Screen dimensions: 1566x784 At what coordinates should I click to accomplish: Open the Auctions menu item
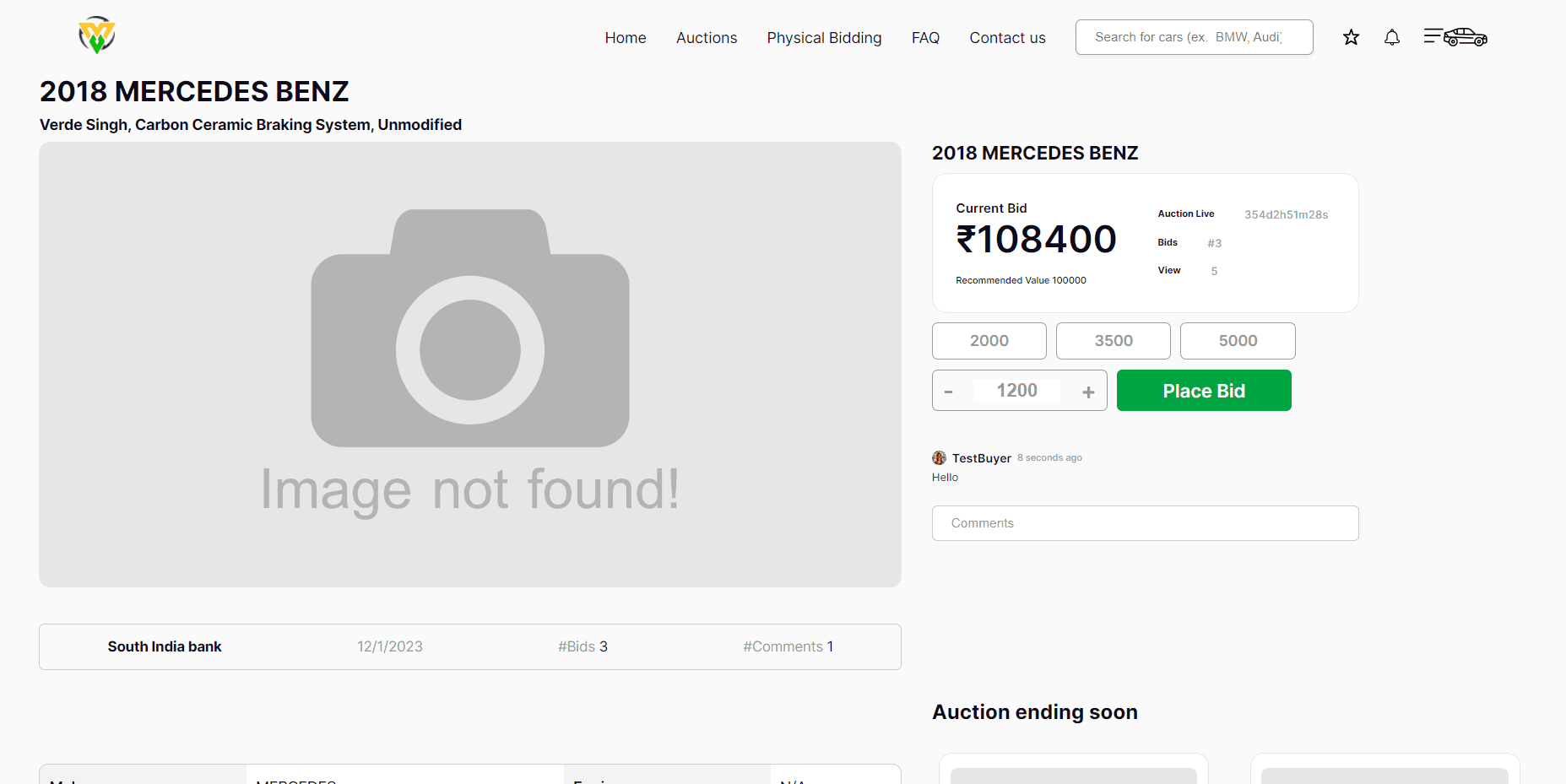click(x=707, y=38)
